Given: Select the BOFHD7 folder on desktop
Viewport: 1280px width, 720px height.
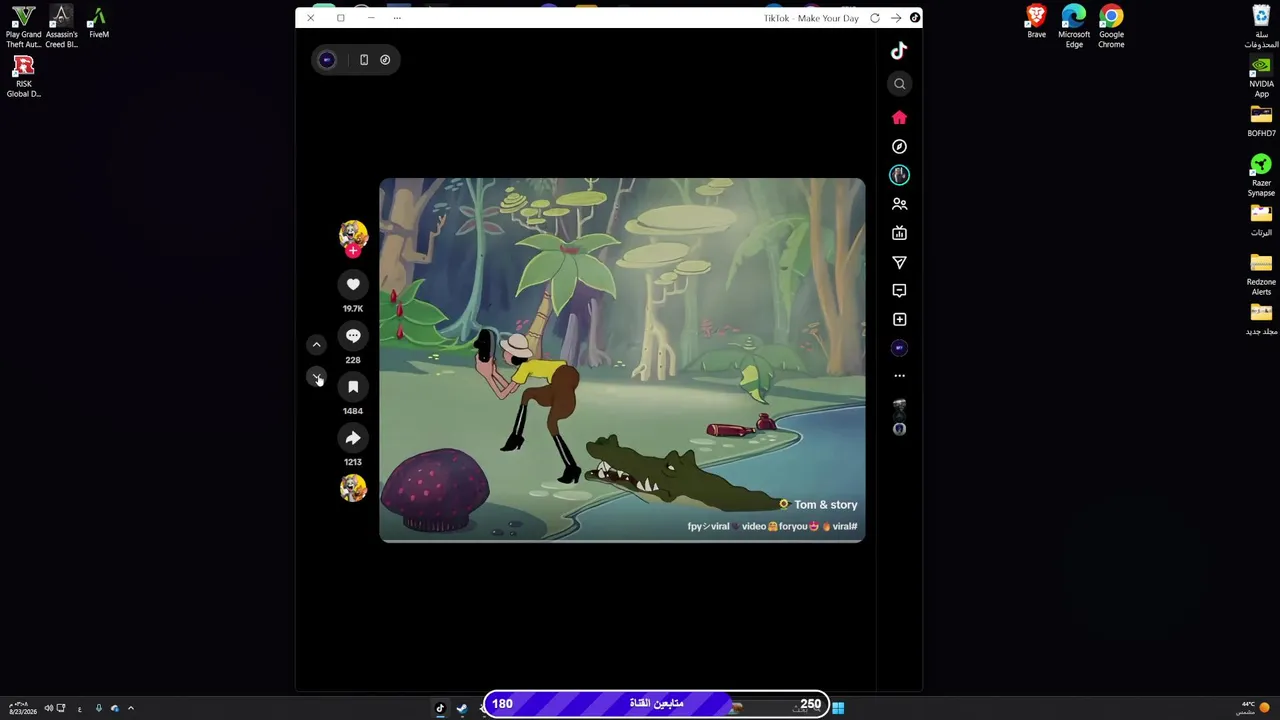Looking at the screenshot, I should (1261, 122).
